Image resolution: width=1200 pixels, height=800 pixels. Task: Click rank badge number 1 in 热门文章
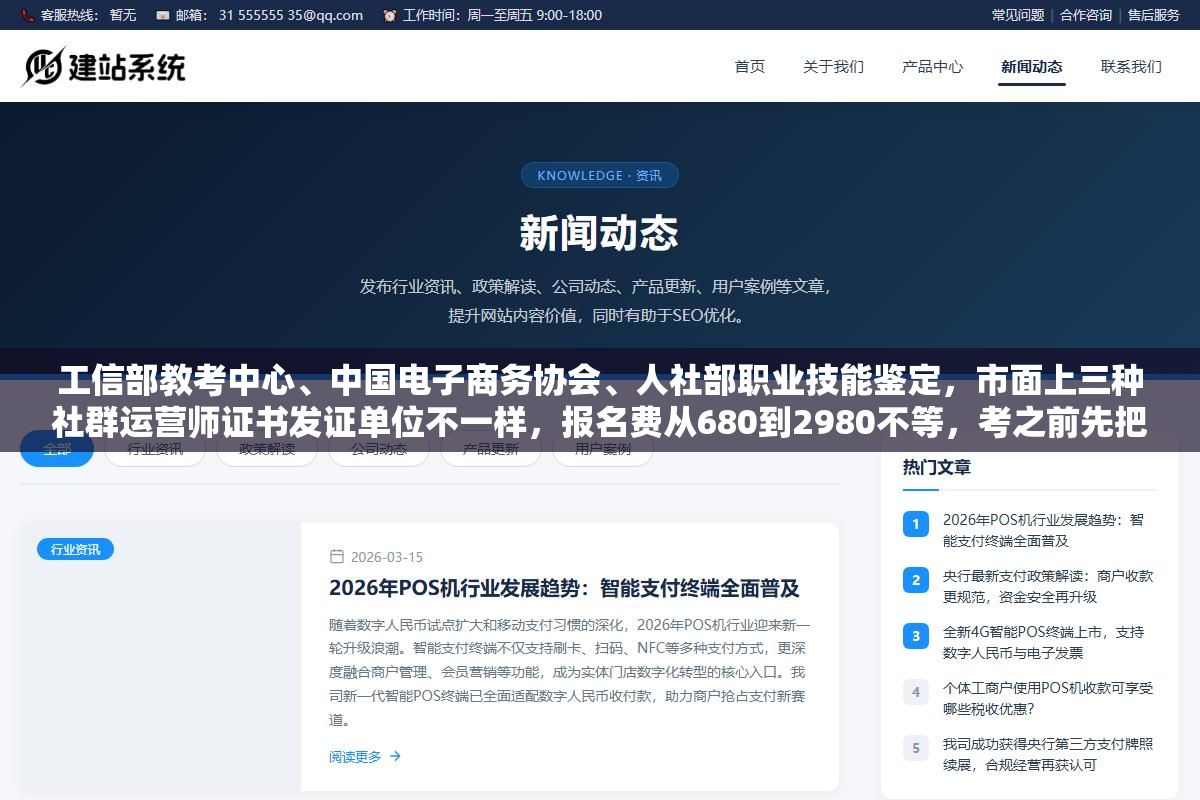click(x=915, y=523)
